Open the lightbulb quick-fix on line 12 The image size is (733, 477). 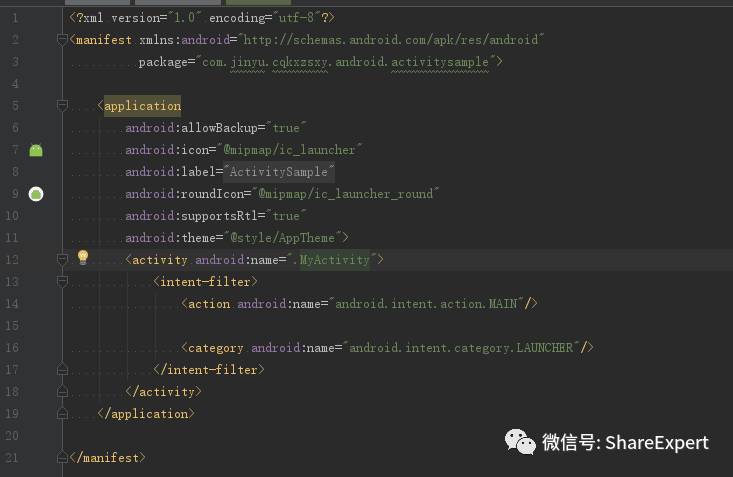83,257
